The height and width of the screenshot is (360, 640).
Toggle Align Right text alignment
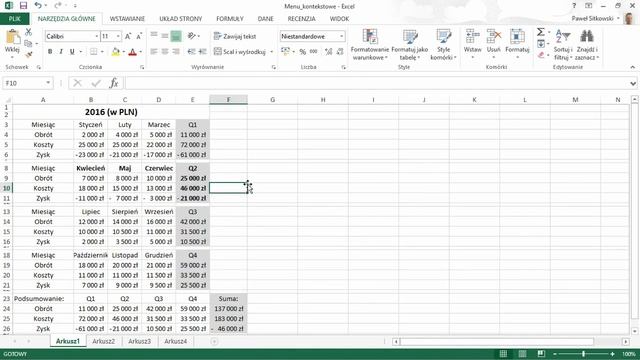point(176,52)
